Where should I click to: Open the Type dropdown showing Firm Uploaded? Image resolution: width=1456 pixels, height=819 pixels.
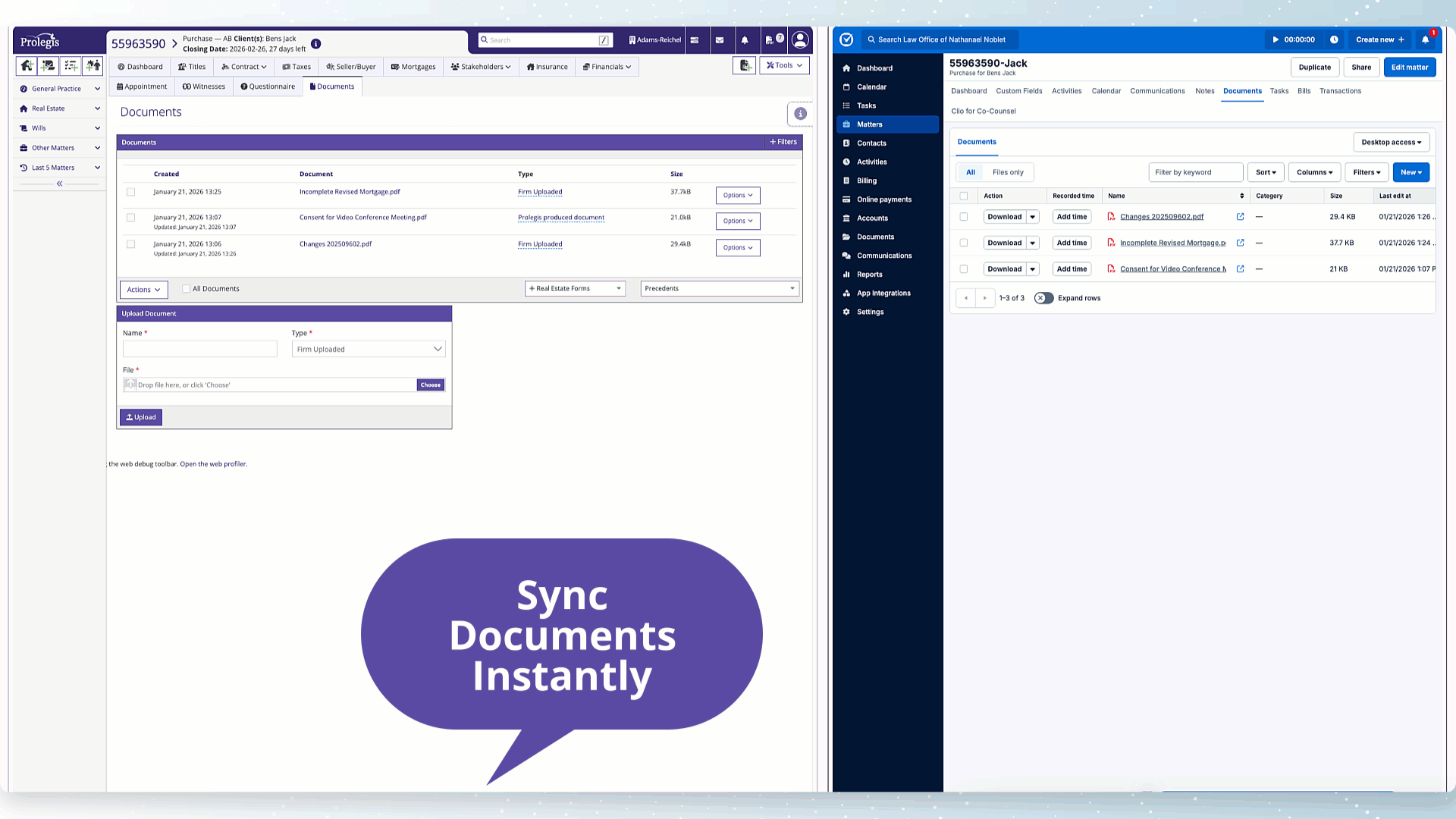click(x=369, y=350)
